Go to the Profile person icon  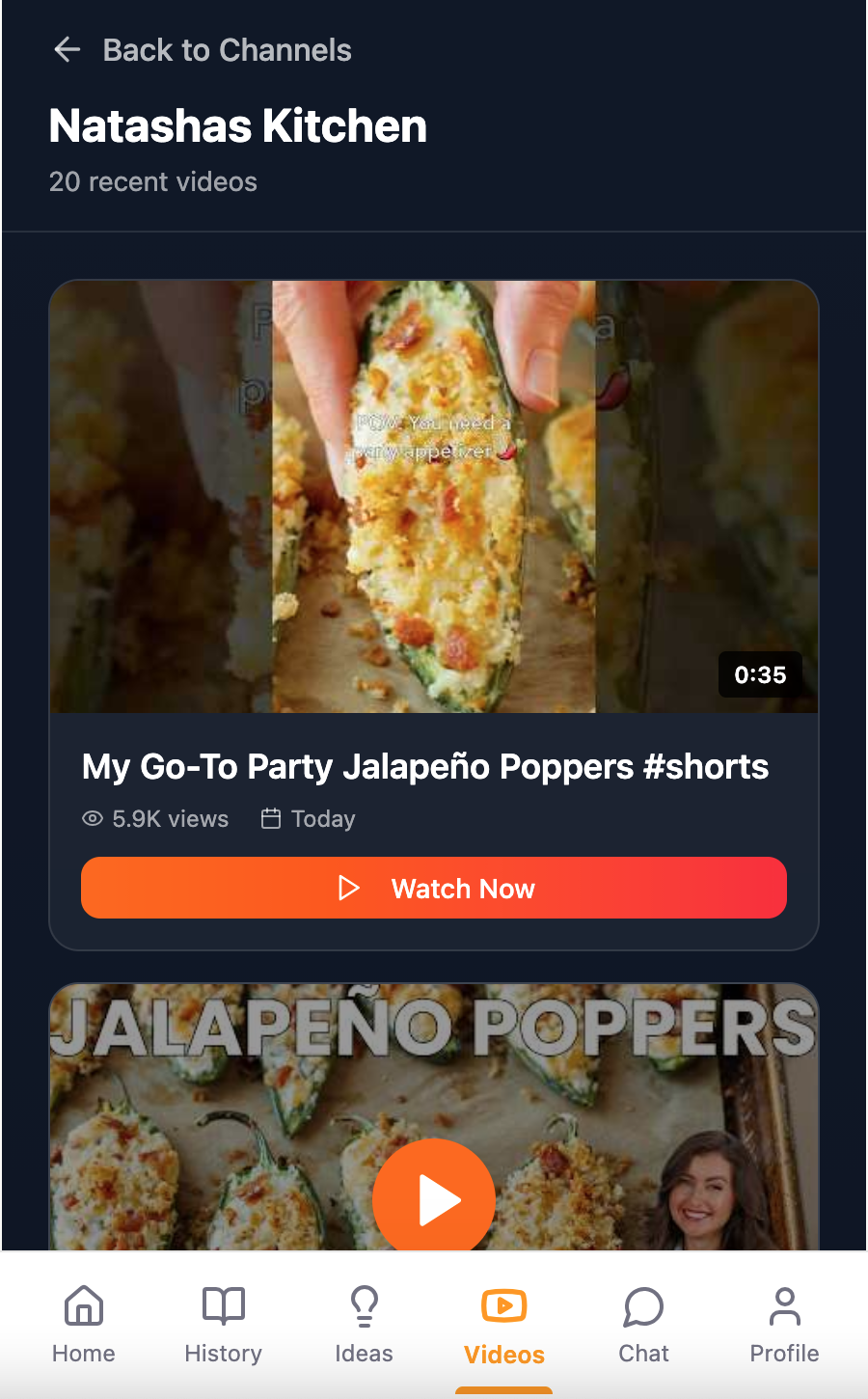784,1306
